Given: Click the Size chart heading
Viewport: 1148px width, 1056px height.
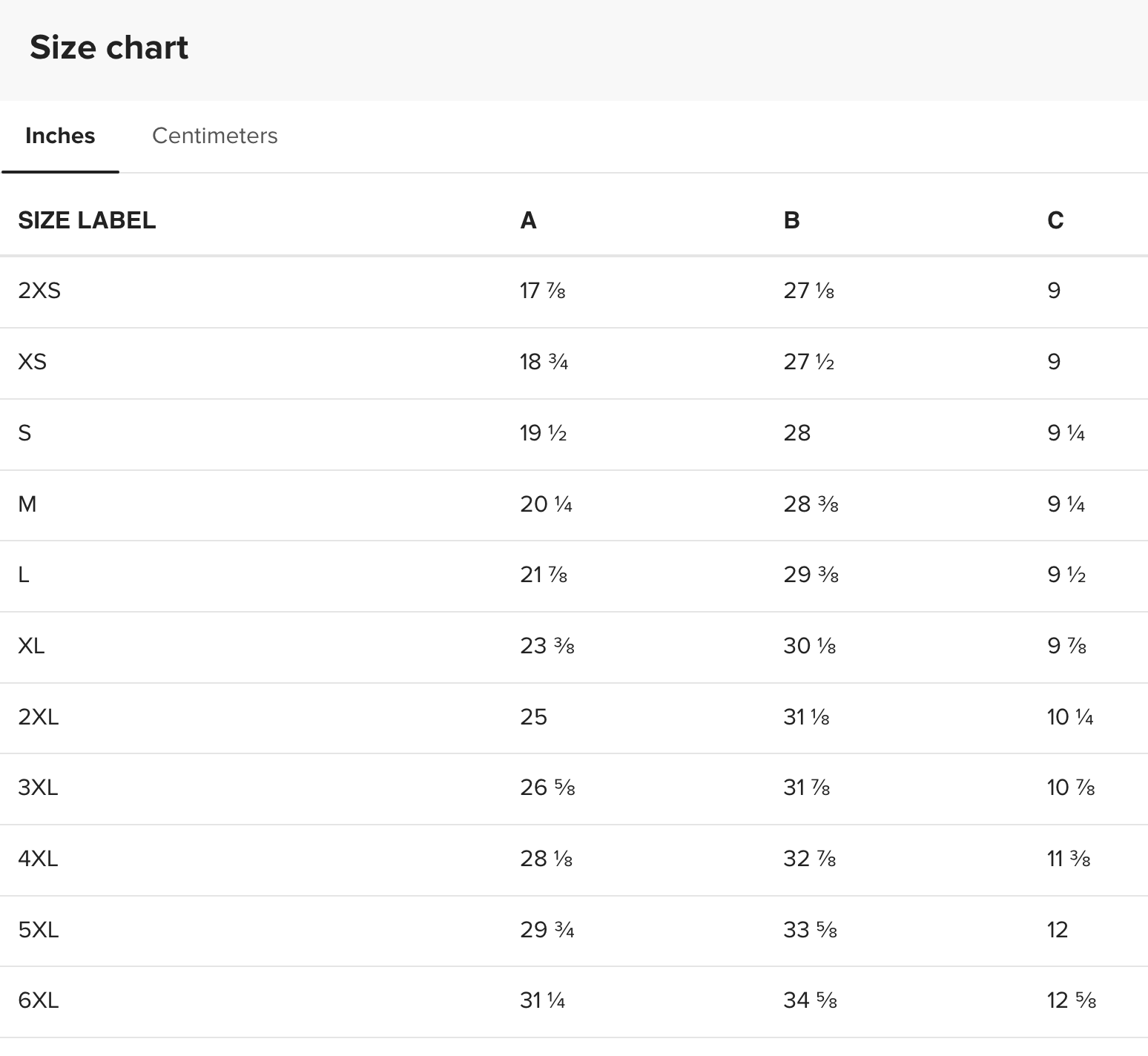Looking at the screenshot, I should point(109,47).
